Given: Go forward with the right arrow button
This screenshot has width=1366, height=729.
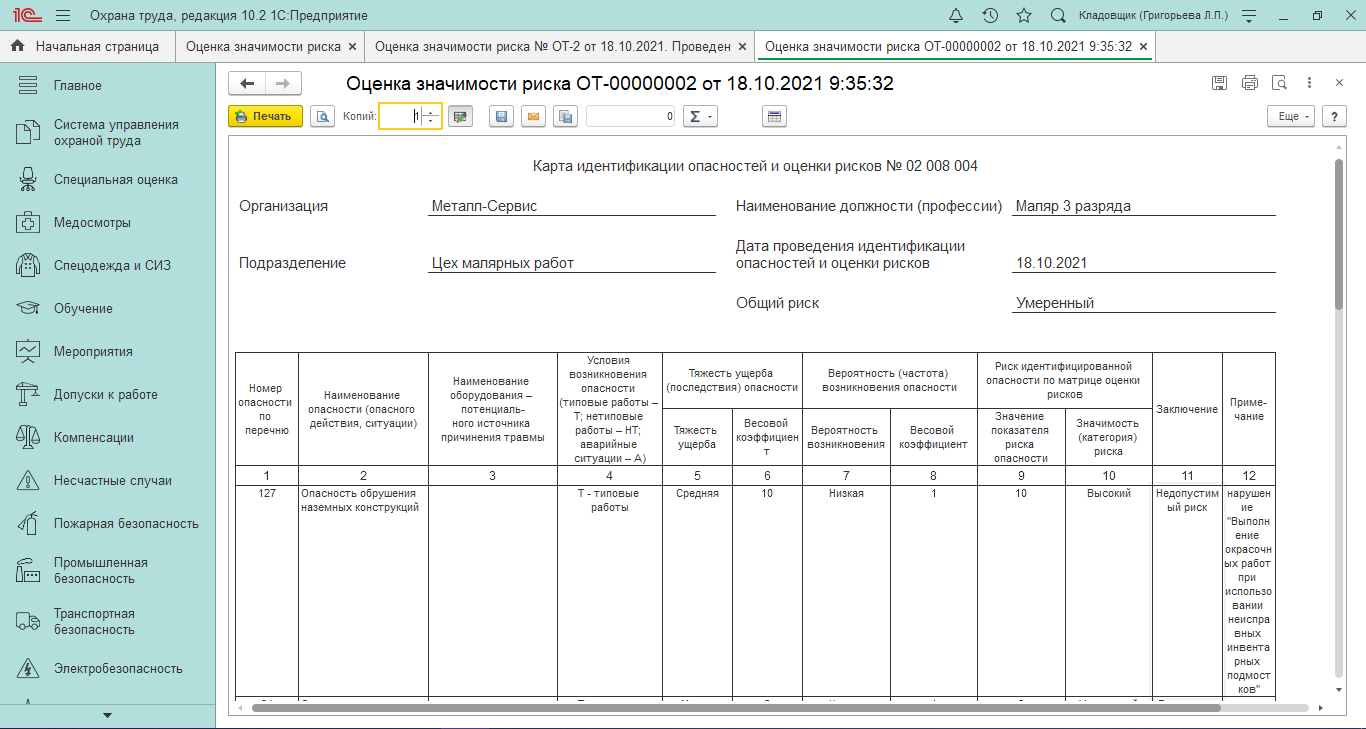Looking at the screenshot, I should [283, 84].
